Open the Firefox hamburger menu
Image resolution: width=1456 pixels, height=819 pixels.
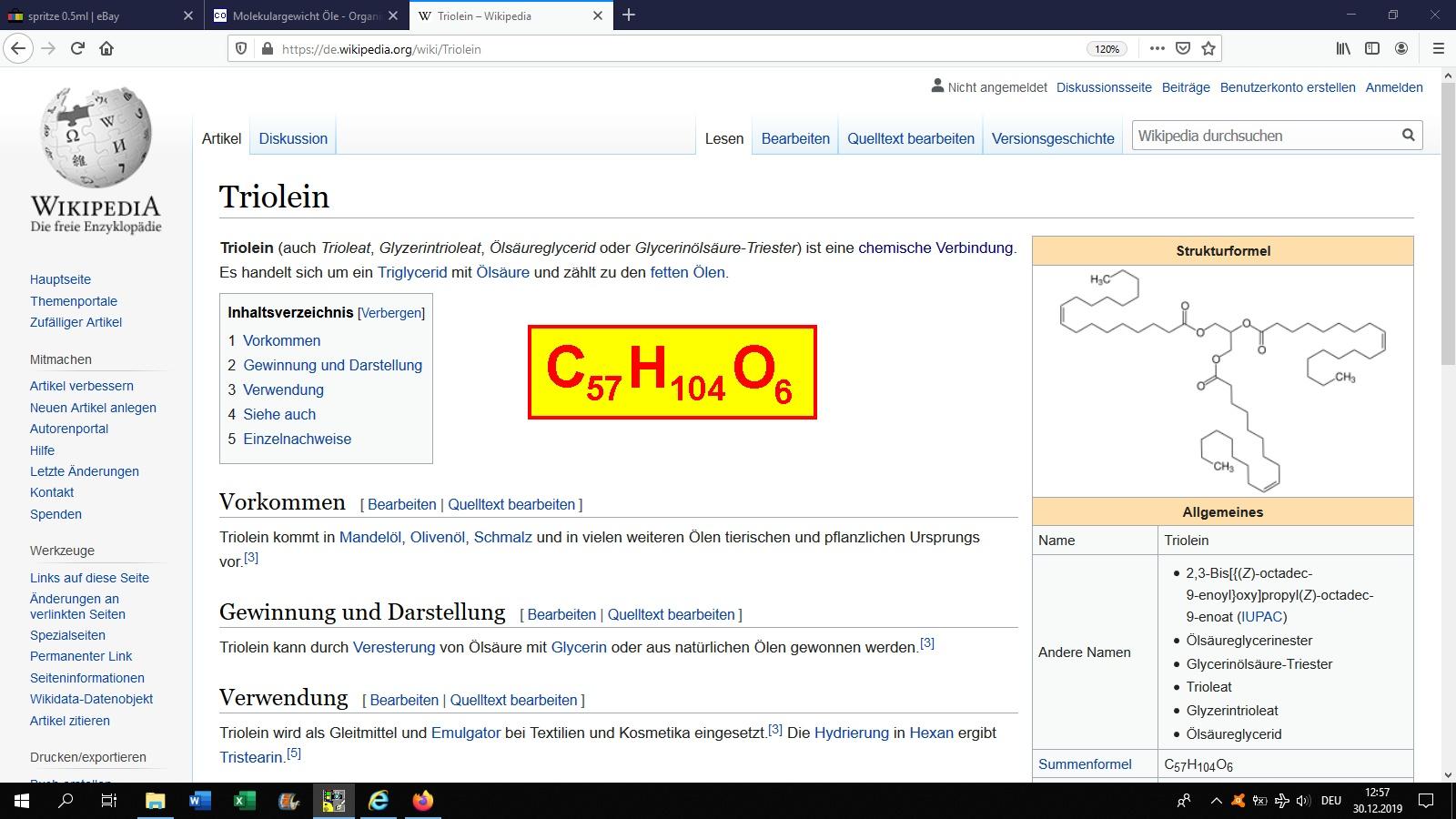[1438, 48]
